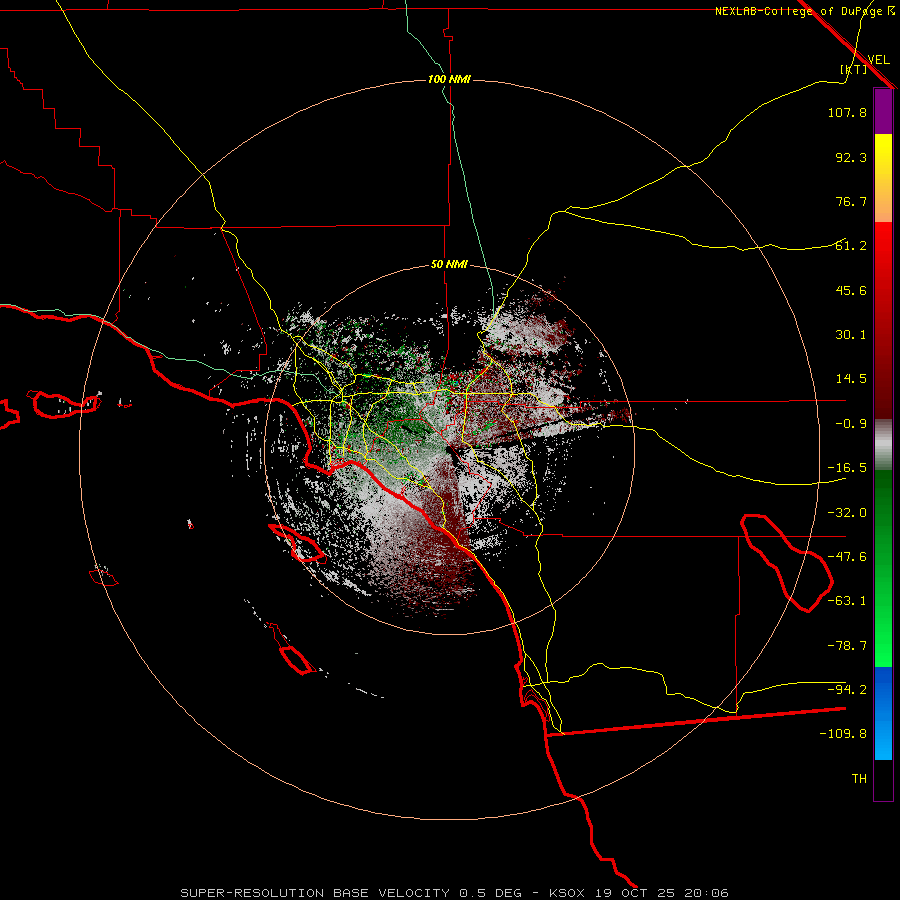
Task: Click the TH legend label
Action: [x=859, y=779]
